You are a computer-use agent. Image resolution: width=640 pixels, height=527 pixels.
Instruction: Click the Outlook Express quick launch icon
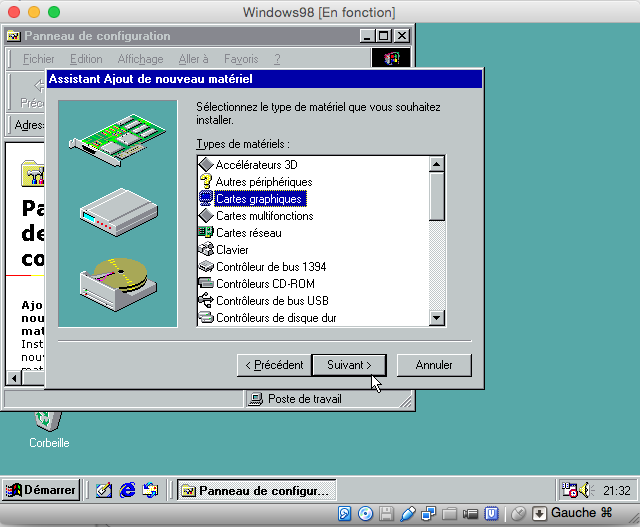coord(150,490)
